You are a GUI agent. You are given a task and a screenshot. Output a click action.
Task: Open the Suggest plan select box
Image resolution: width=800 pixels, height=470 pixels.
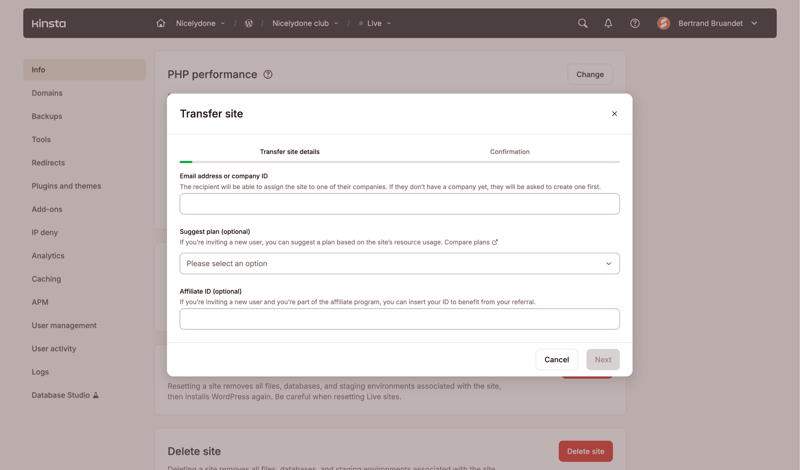[x=399, y=264]
